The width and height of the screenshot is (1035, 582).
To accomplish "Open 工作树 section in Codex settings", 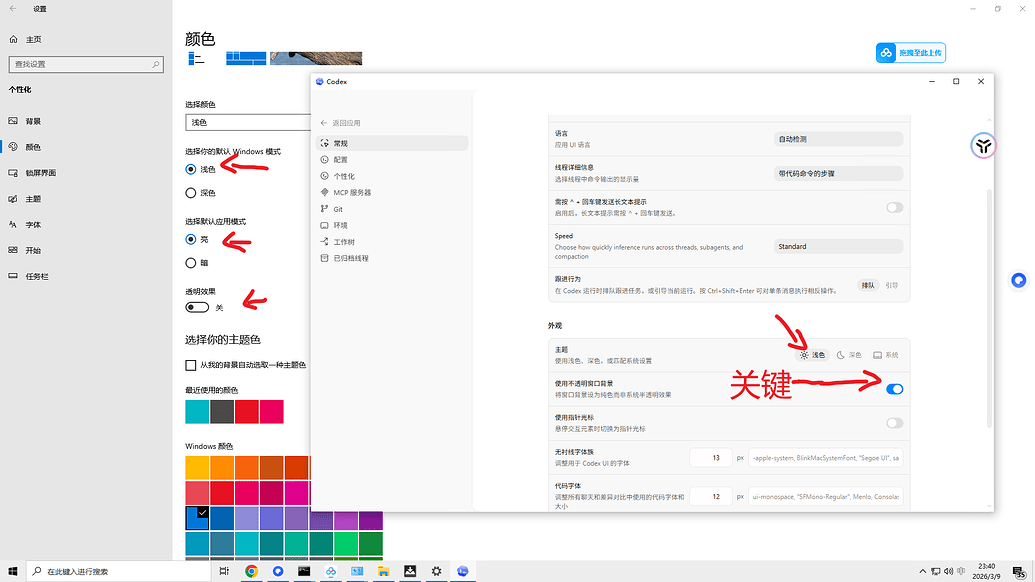I will point(392,242).
